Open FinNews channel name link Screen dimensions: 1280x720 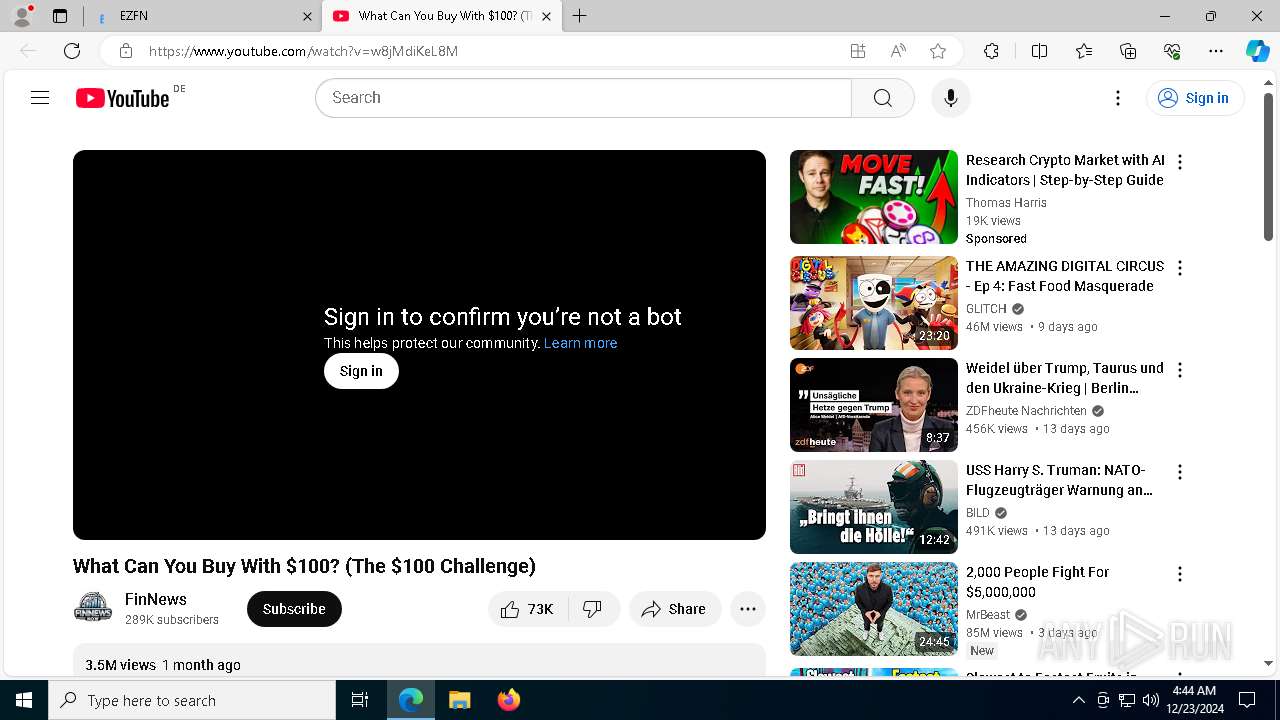pos(156,599)
